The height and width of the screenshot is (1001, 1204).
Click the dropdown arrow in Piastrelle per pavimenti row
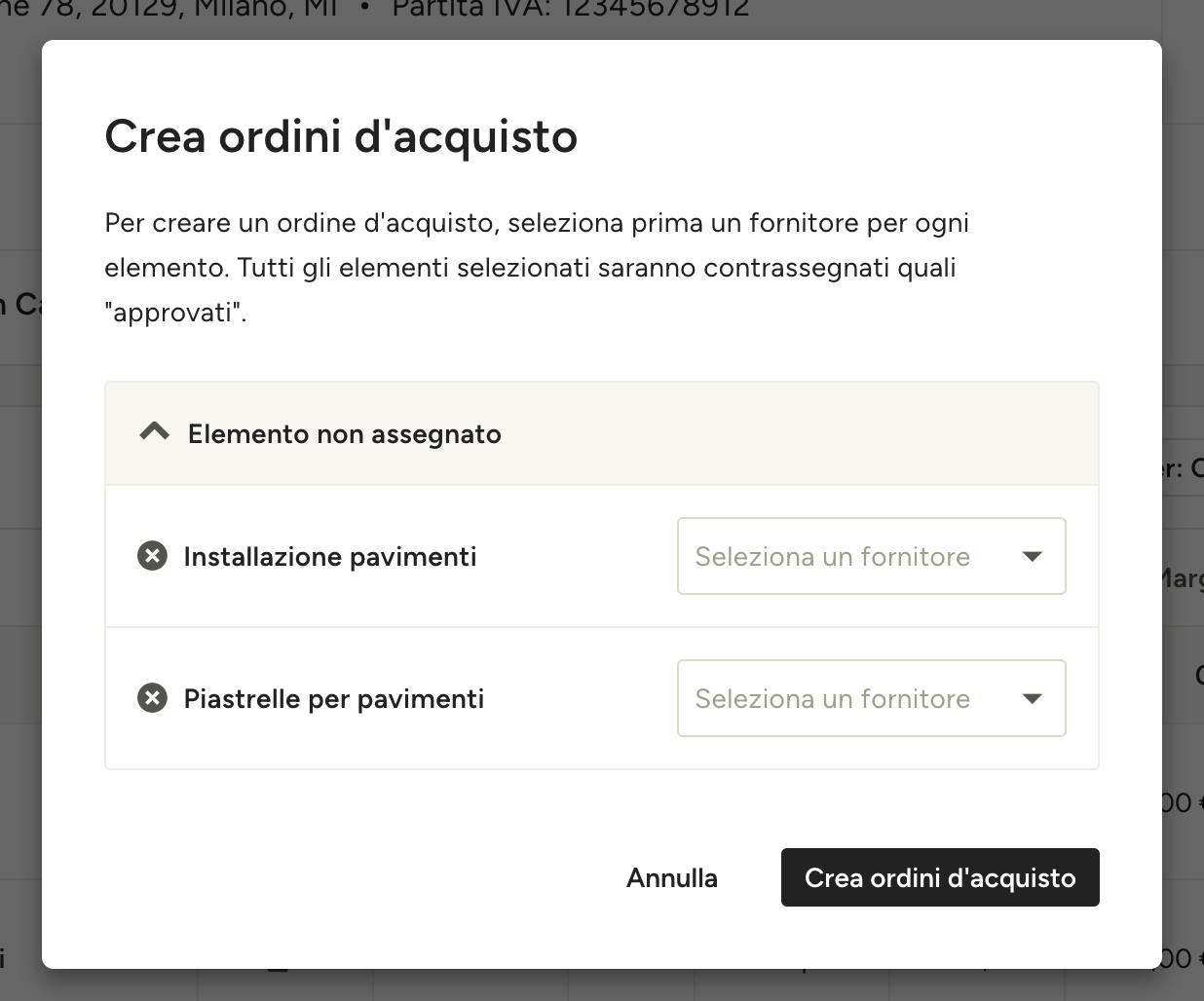pyautogui.click(x=1032, y=698)
